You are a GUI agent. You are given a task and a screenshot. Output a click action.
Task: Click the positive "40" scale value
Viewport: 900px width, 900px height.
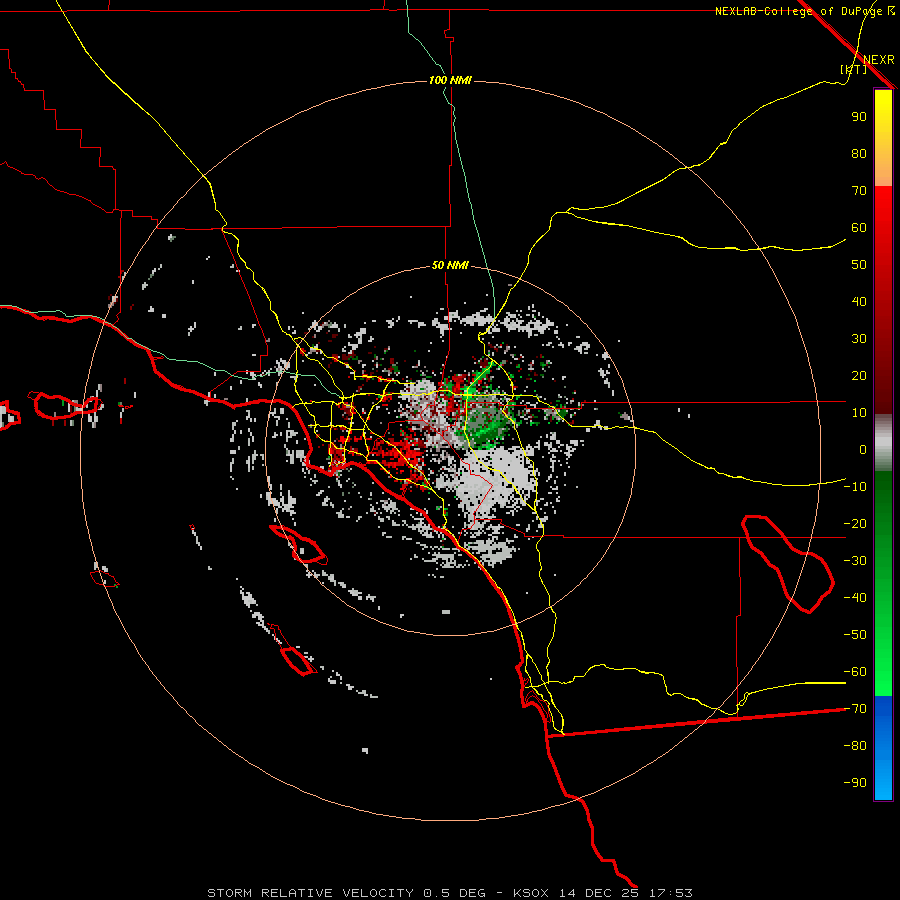(x=859, y=301)
